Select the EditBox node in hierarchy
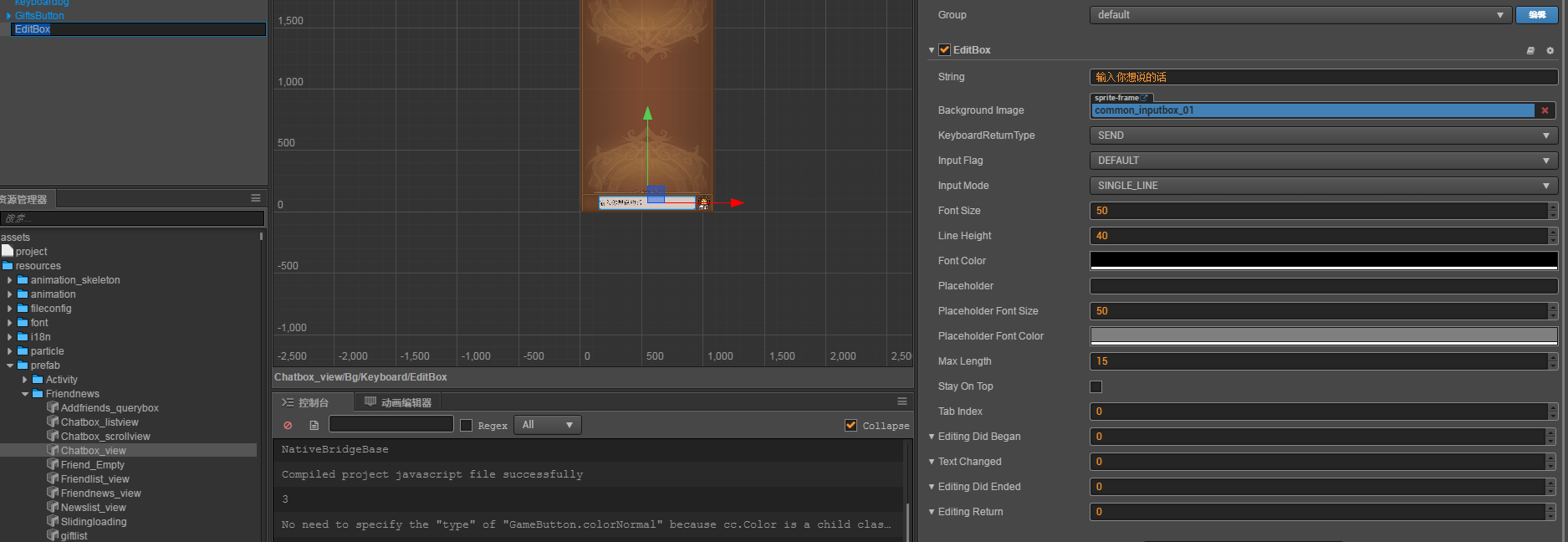Viewport: 1568px width, 542px height. 138,29
